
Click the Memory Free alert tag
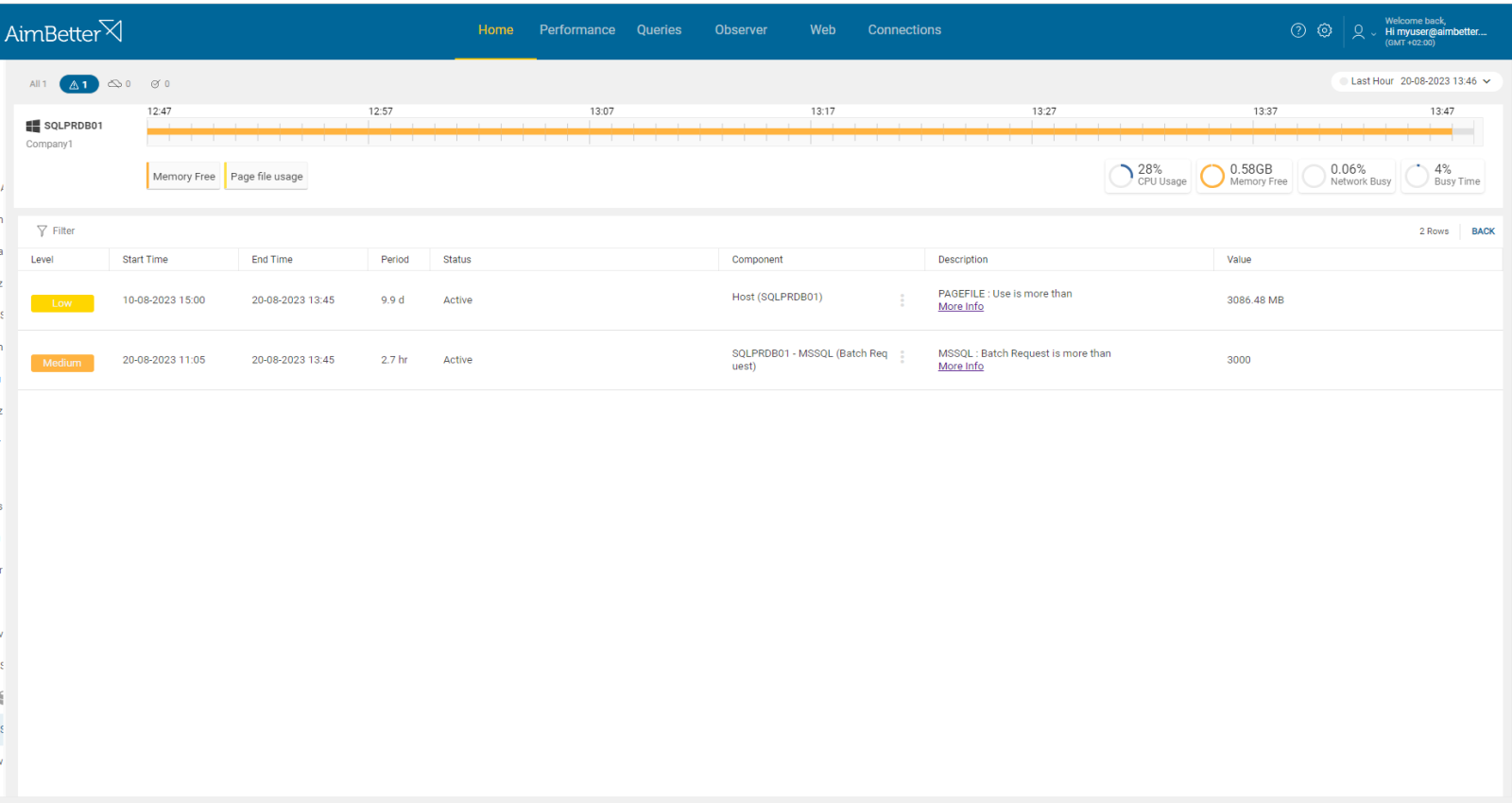pyautogui.click(x=183, y=177)
